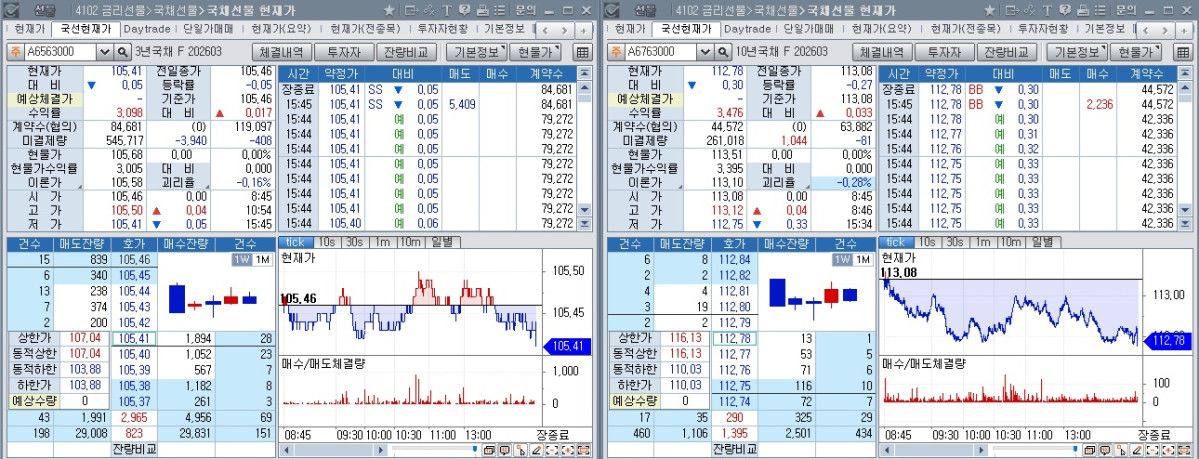The image size is (1199, 459).
Task: Open 현재가(전종목) tab in right window
Action: coord(967,29)
